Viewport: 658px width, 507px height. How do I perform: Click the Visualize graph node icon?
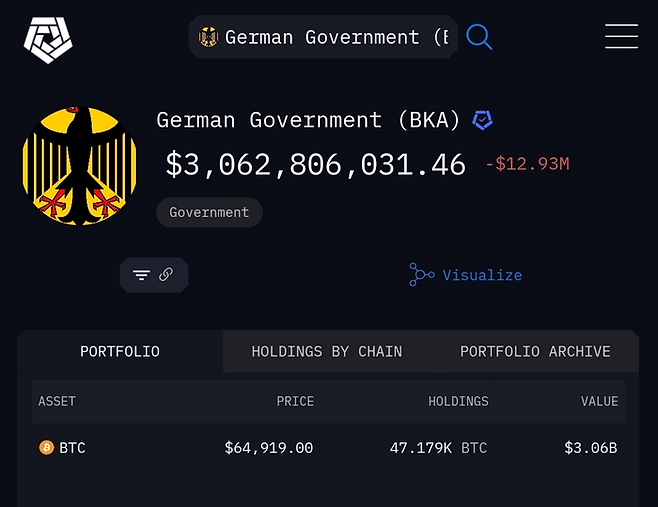click(421, 275)
